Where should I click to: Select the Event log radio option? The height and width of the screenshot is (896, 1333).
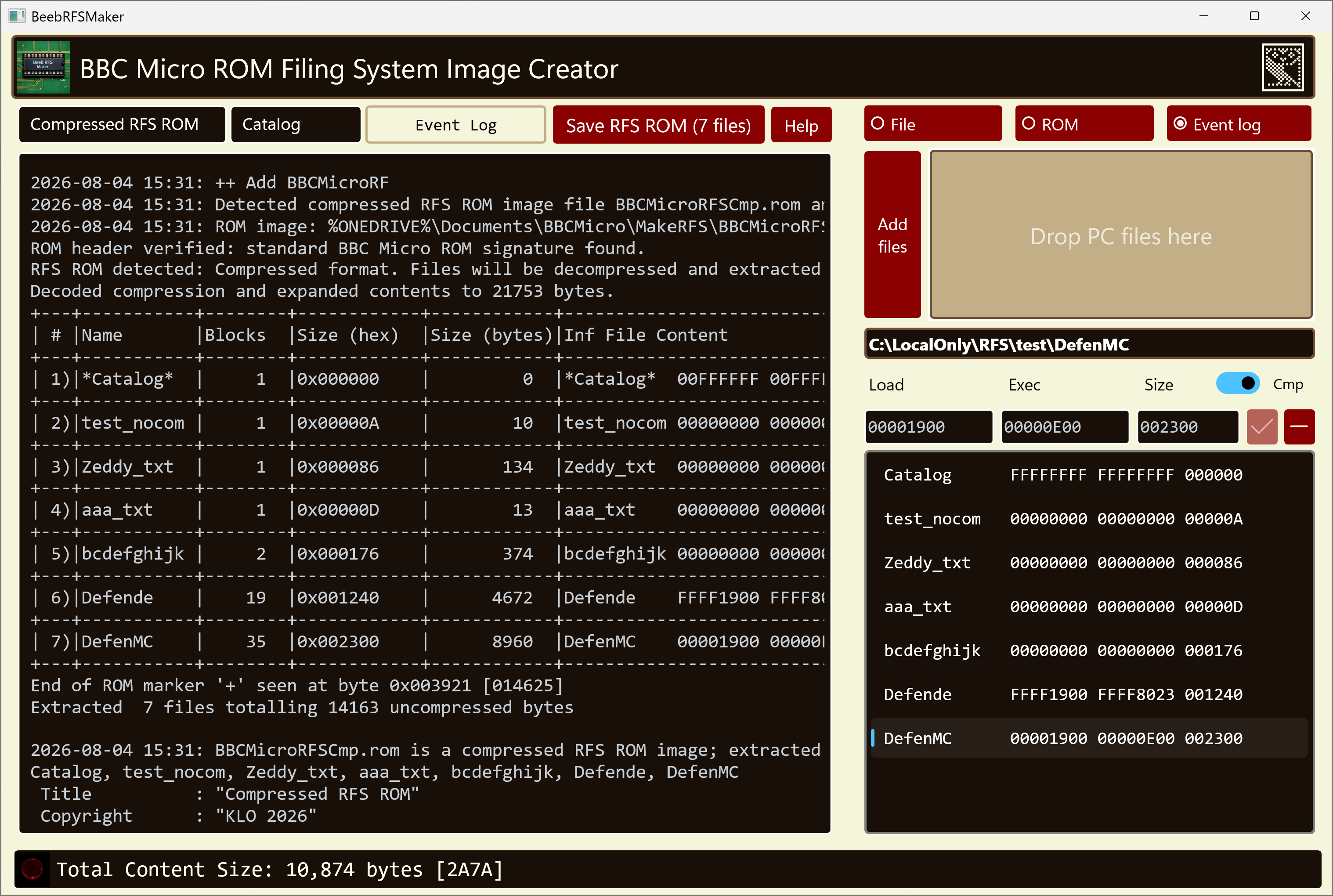point(1238,124)
